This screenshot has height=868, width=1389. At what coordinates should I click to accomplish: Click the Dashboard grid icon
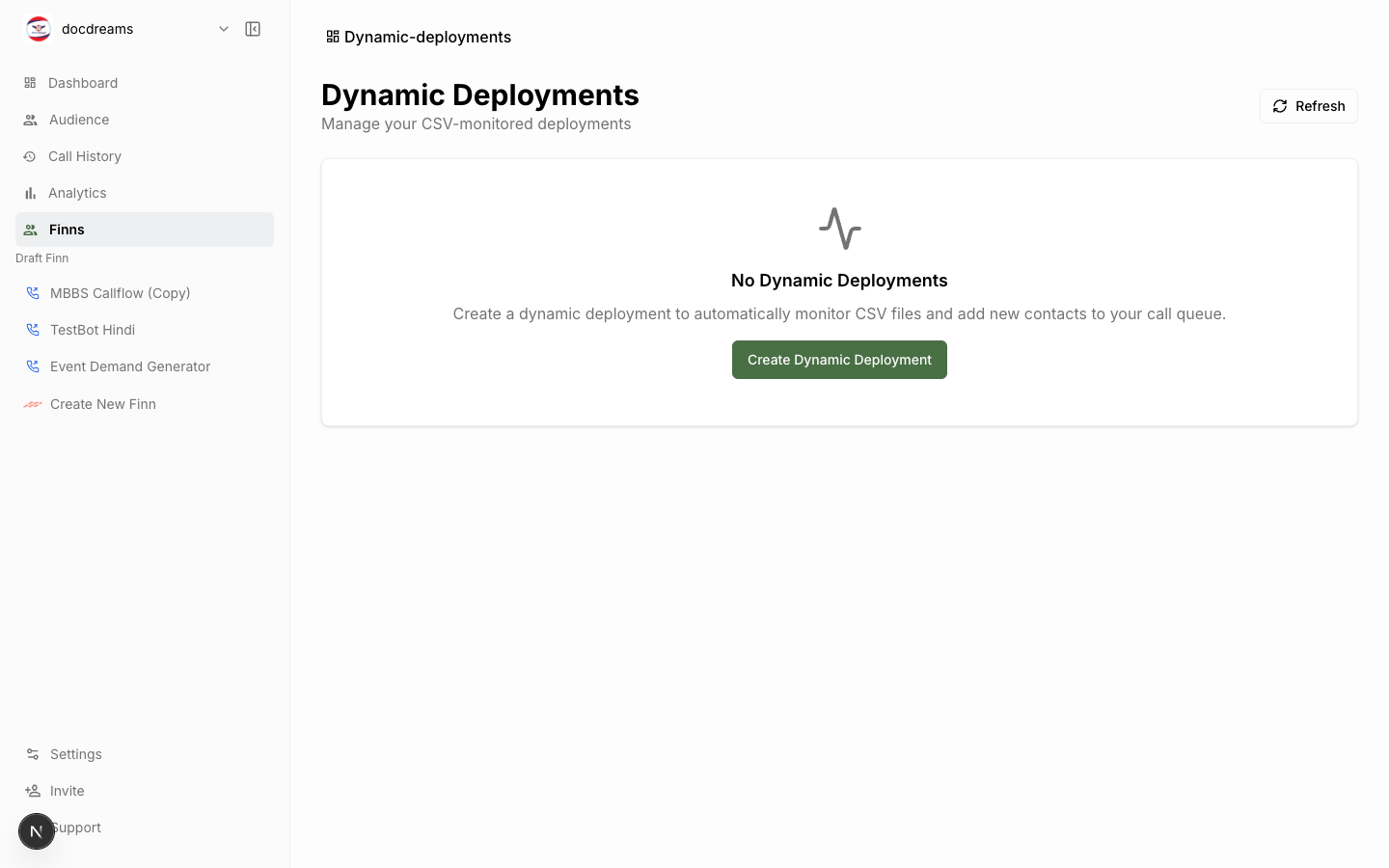30,83
